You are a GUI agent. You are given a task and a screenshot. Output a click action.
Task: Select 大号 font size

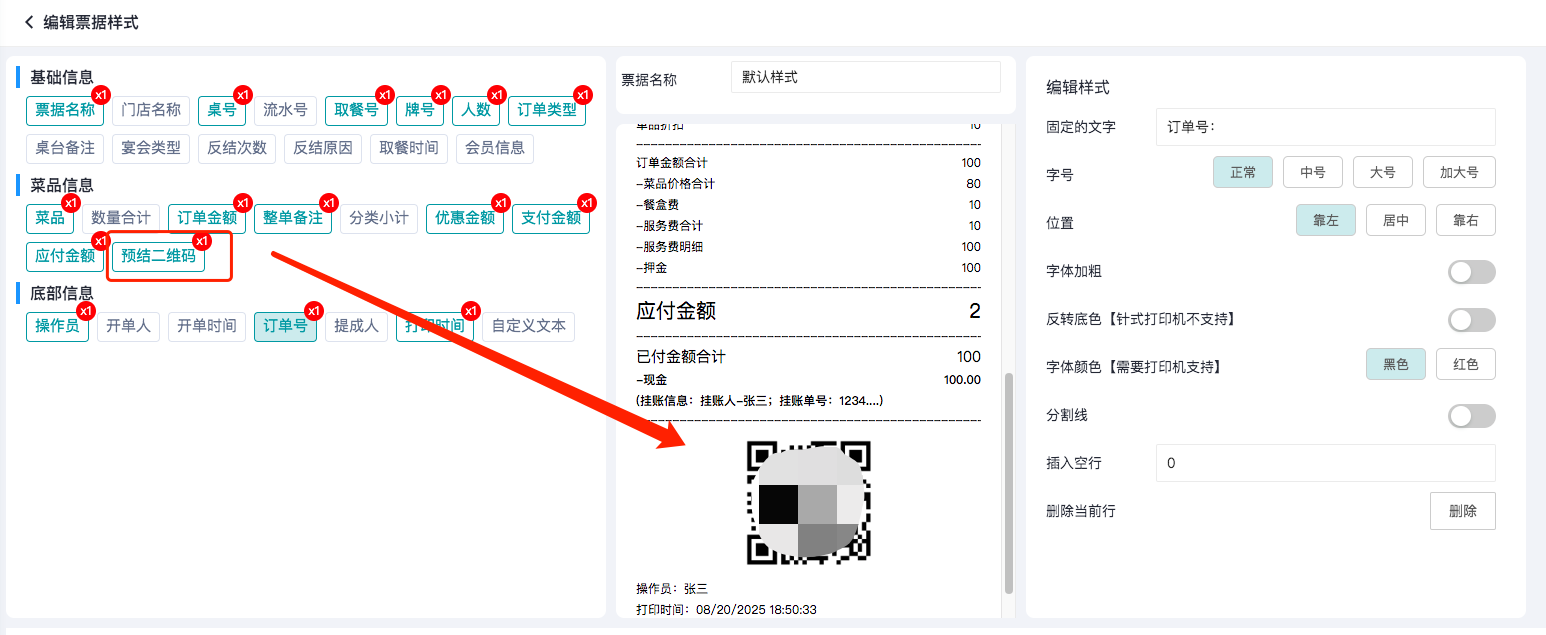1383,172
